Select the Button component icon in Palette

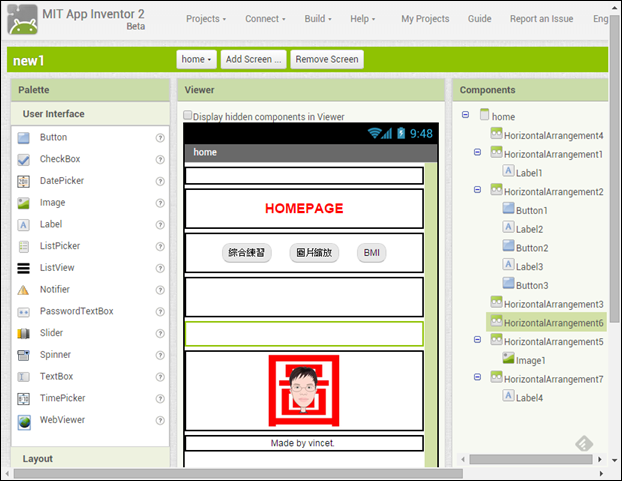click(23, 138)
